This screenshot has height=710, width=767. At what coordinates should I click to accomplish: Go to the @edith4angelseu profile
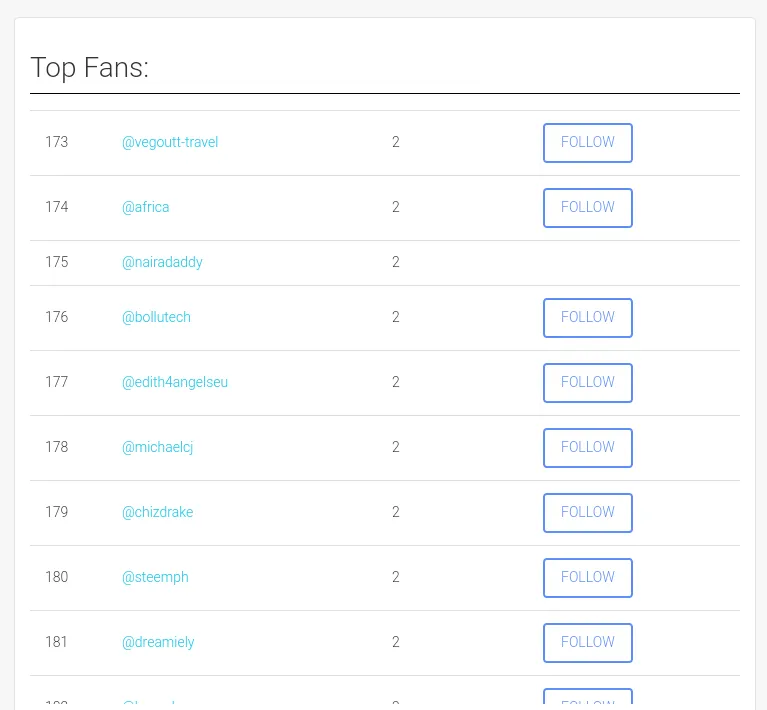(175, 383)
